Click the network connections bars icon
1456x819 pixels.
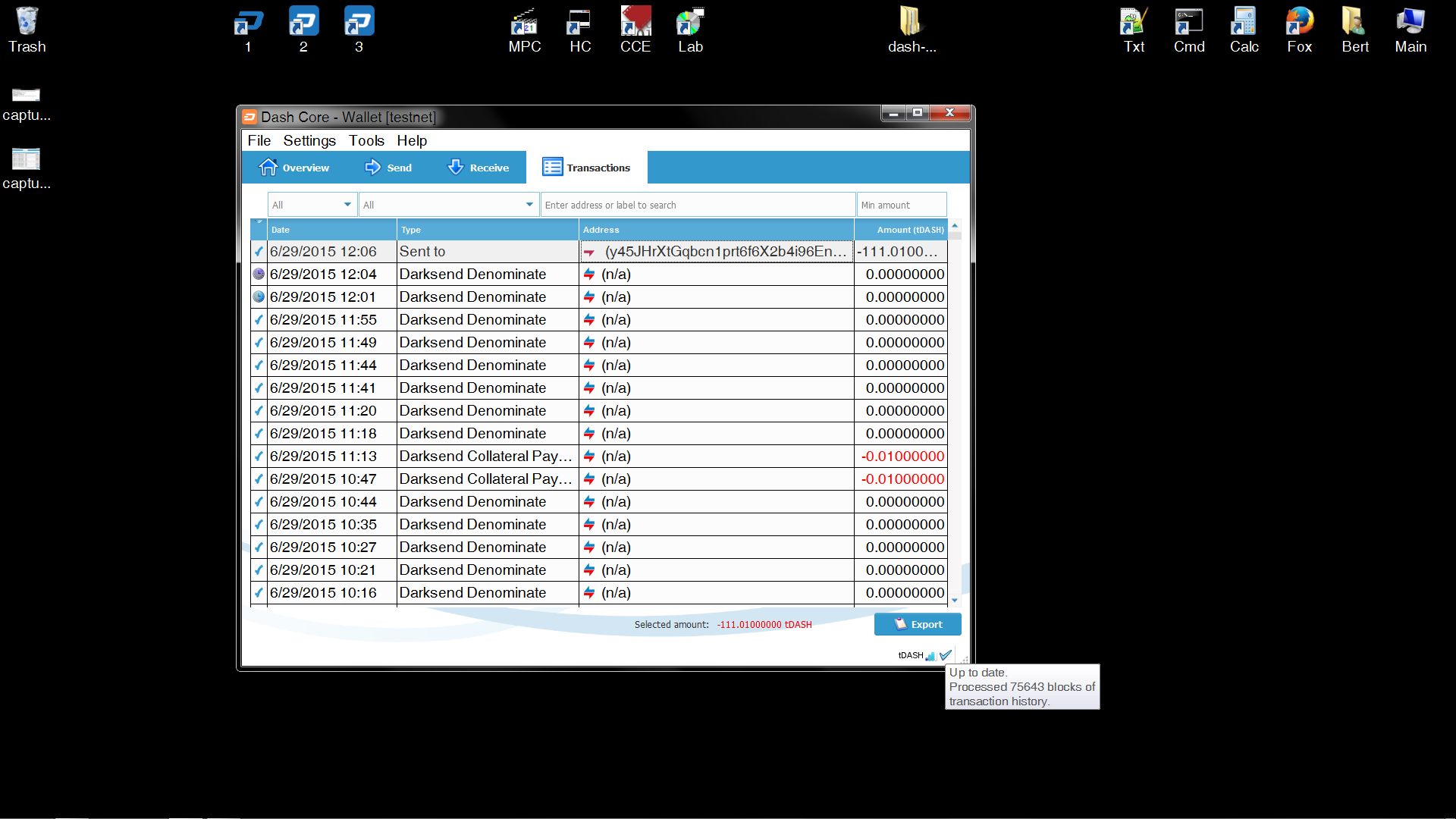click(x=930, y=656)
